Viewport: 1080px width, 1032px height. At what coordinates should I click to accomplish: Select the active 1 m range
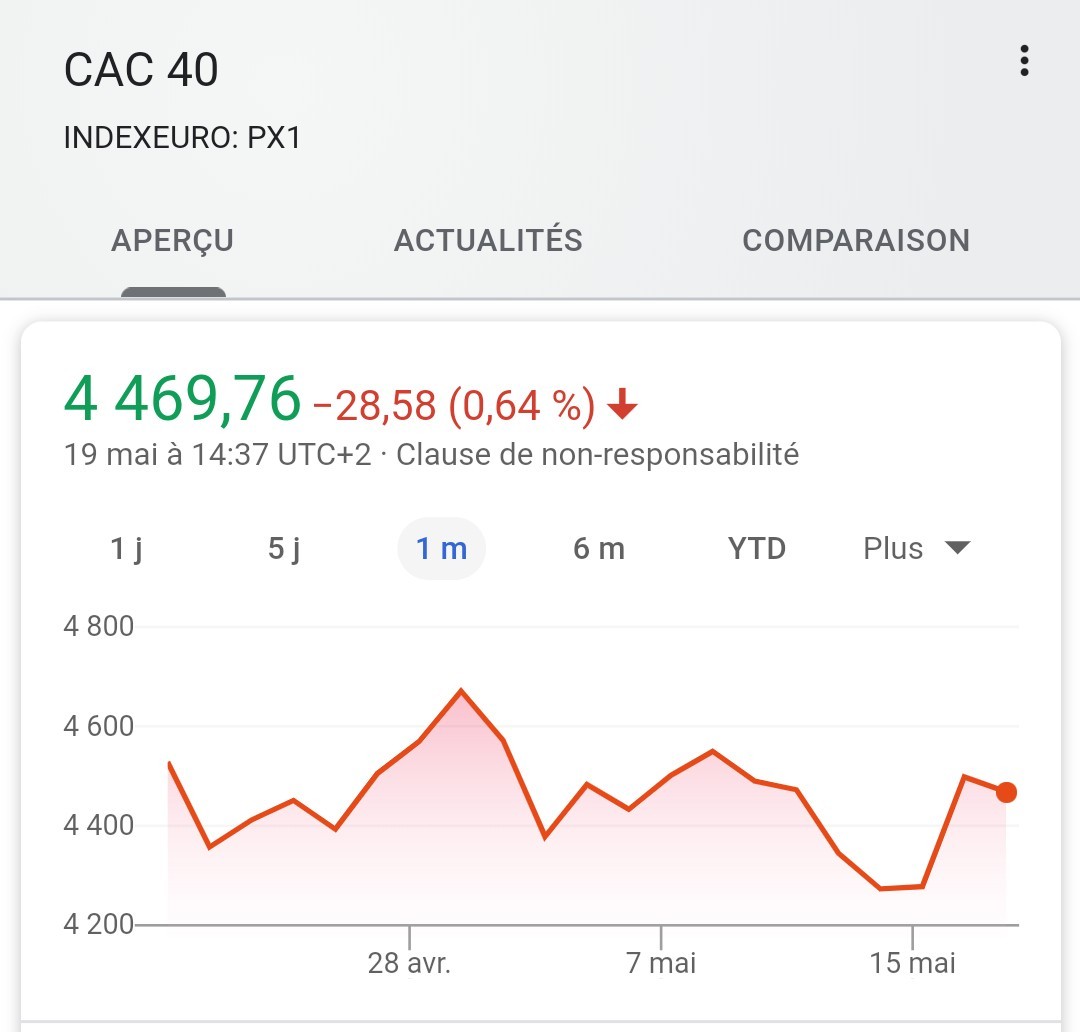[x=442, y=549]
